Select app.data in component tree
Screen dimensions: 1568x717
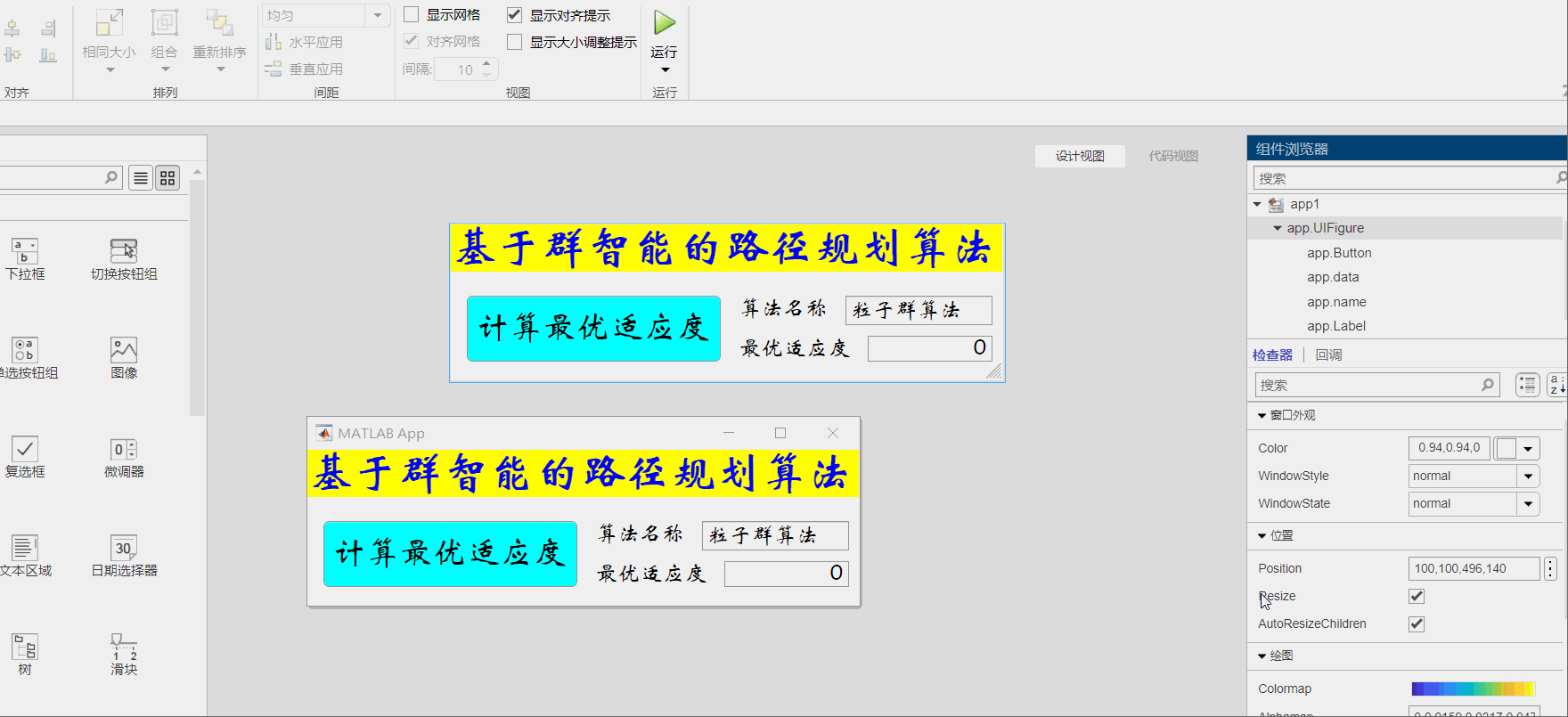(1333, 277)
